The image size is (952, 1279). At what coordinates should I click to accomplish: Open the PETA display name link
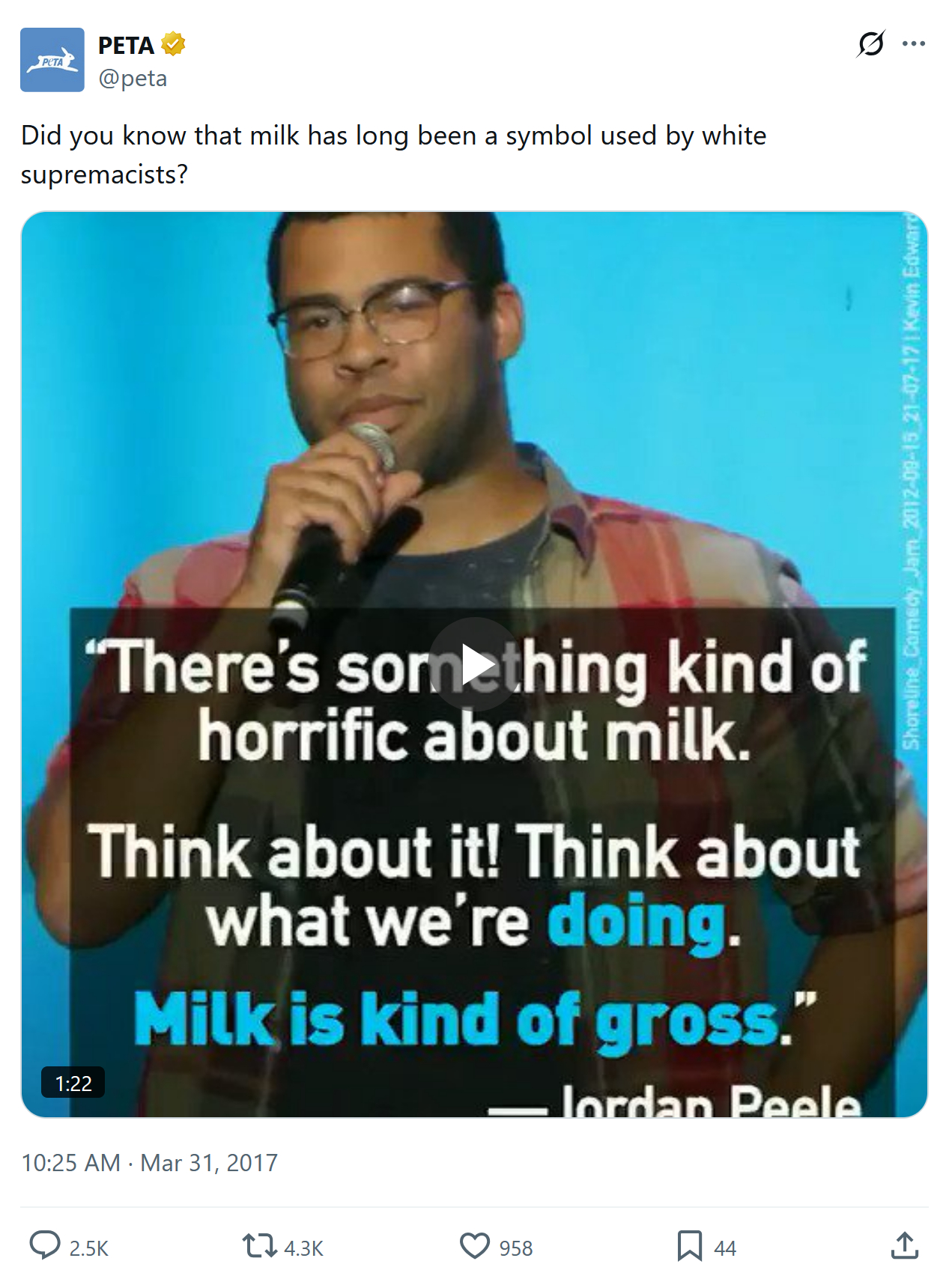(126, 46)
